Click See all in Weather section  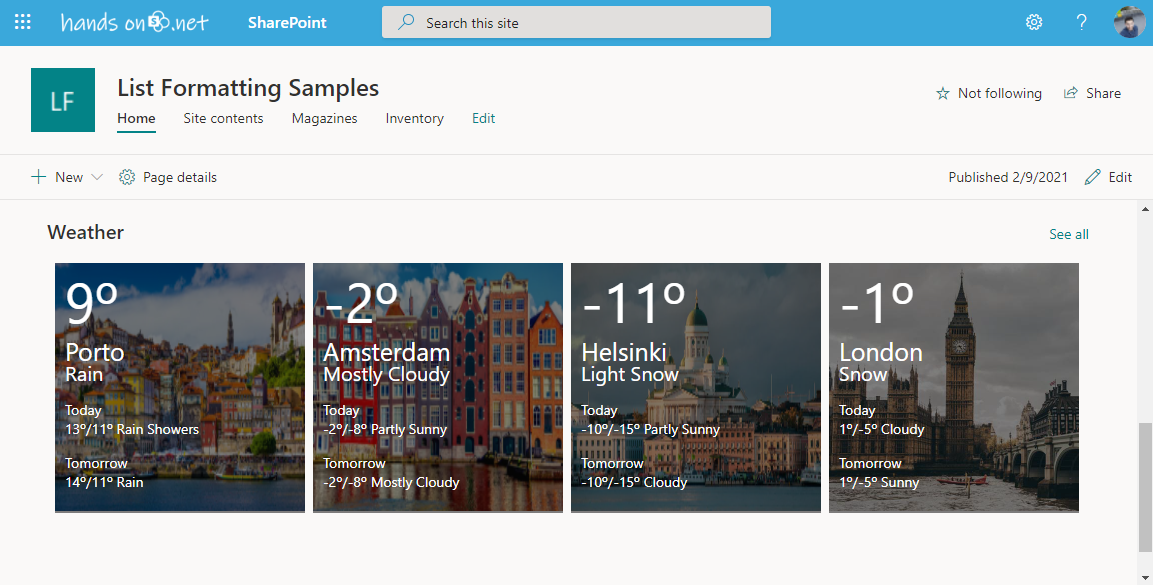pyautogui.click(x=1068, y=234)
